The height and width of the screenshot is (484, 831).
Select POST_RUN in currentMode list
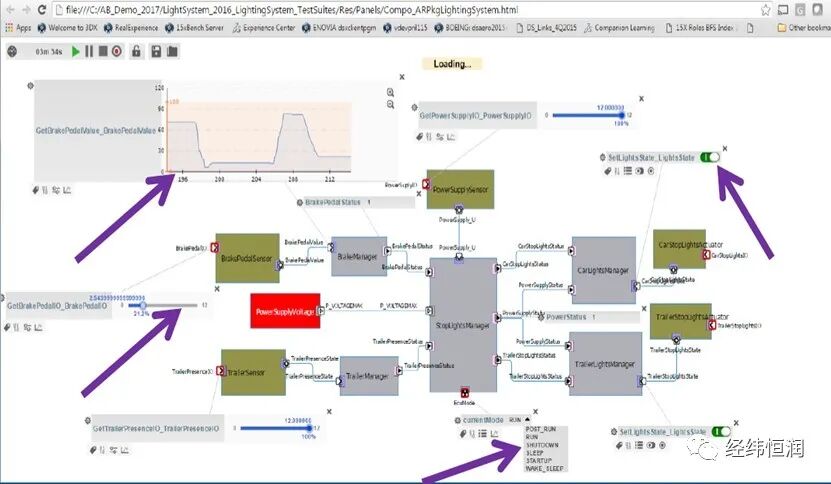(541, 429)
